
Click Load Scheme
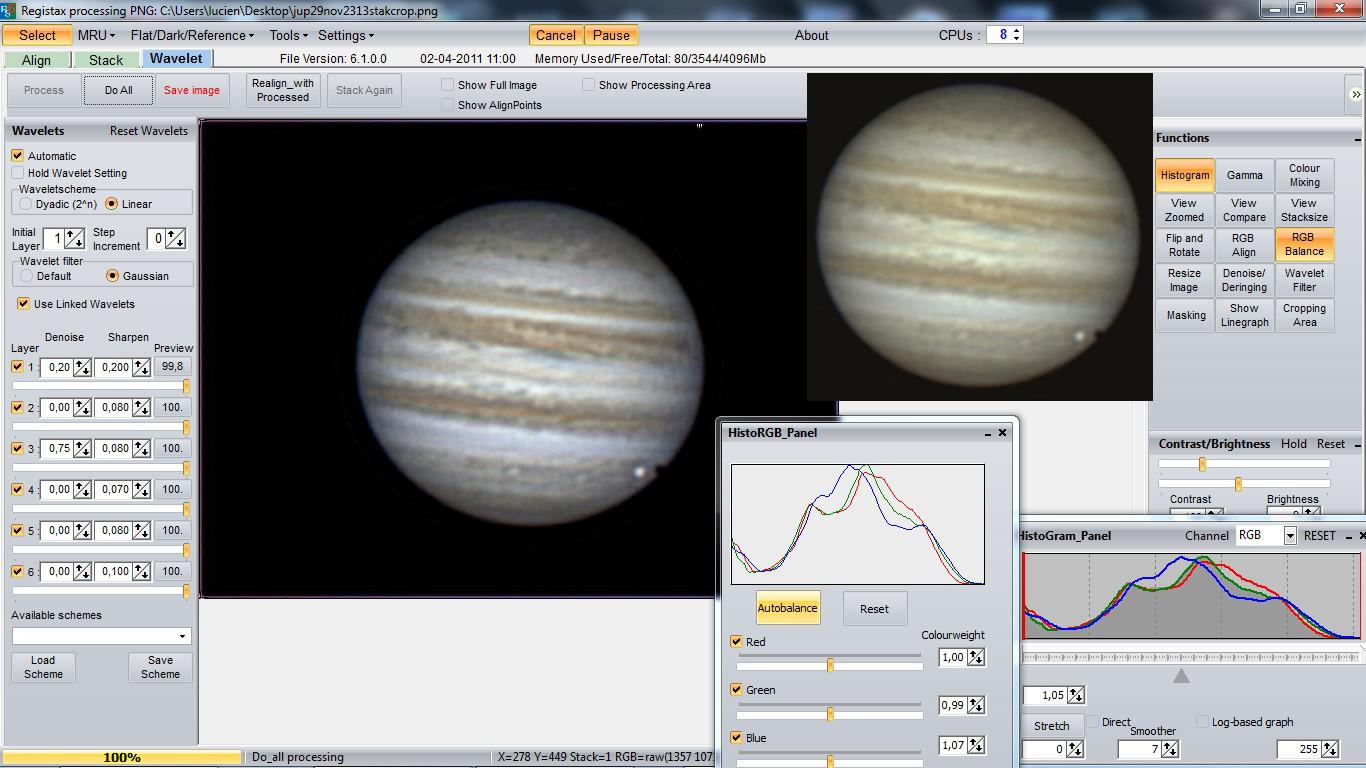pyautogui.click(x=43, y=667)
